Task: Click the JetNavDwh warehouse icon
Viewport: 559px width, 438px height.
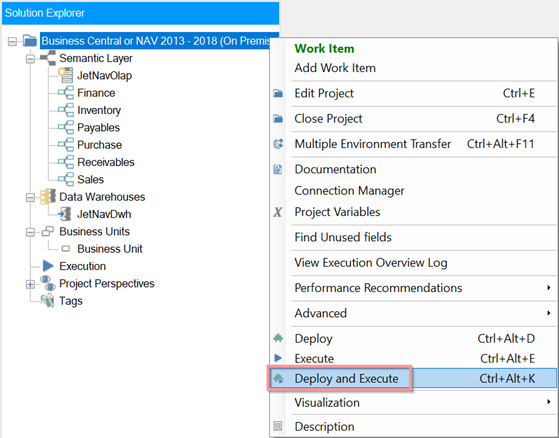Action: 65,214
